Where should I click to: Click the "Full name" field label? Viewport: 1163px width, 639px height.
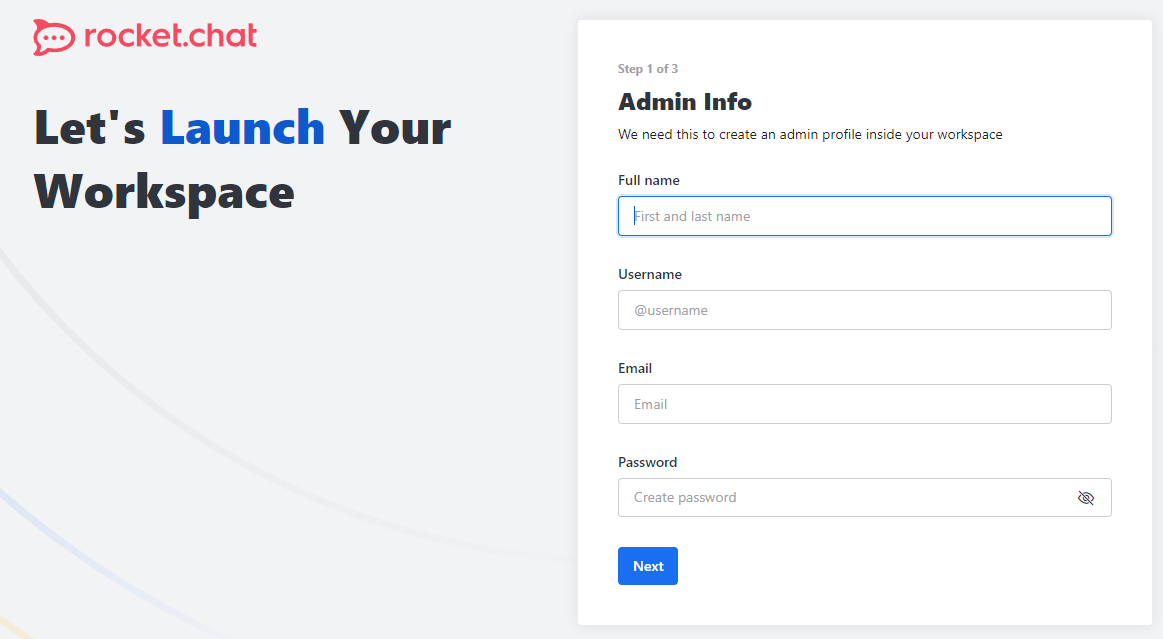point(649,180)
